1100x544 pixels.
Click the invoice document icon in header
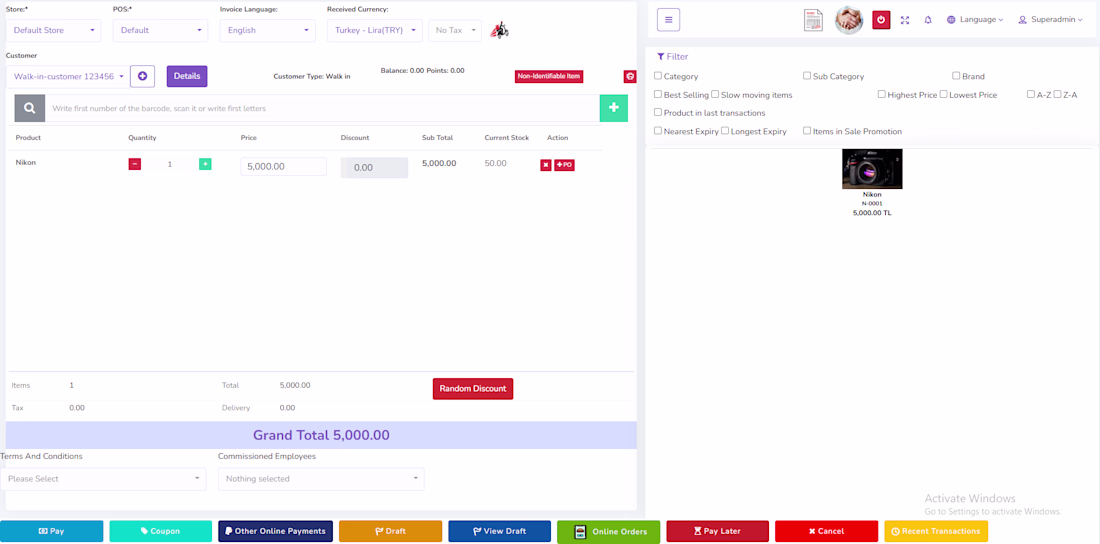coord(813,20)
